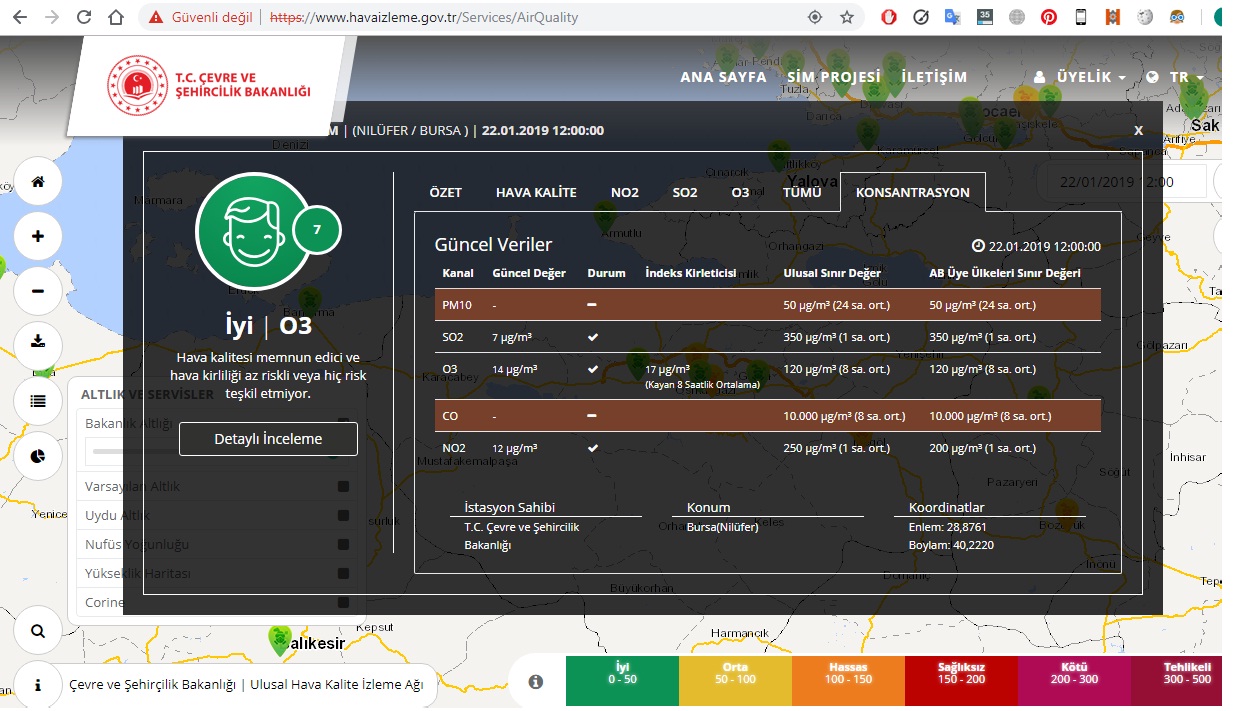Open the TÜMÜ tab
1249x711 pixels.
[802, 192]
